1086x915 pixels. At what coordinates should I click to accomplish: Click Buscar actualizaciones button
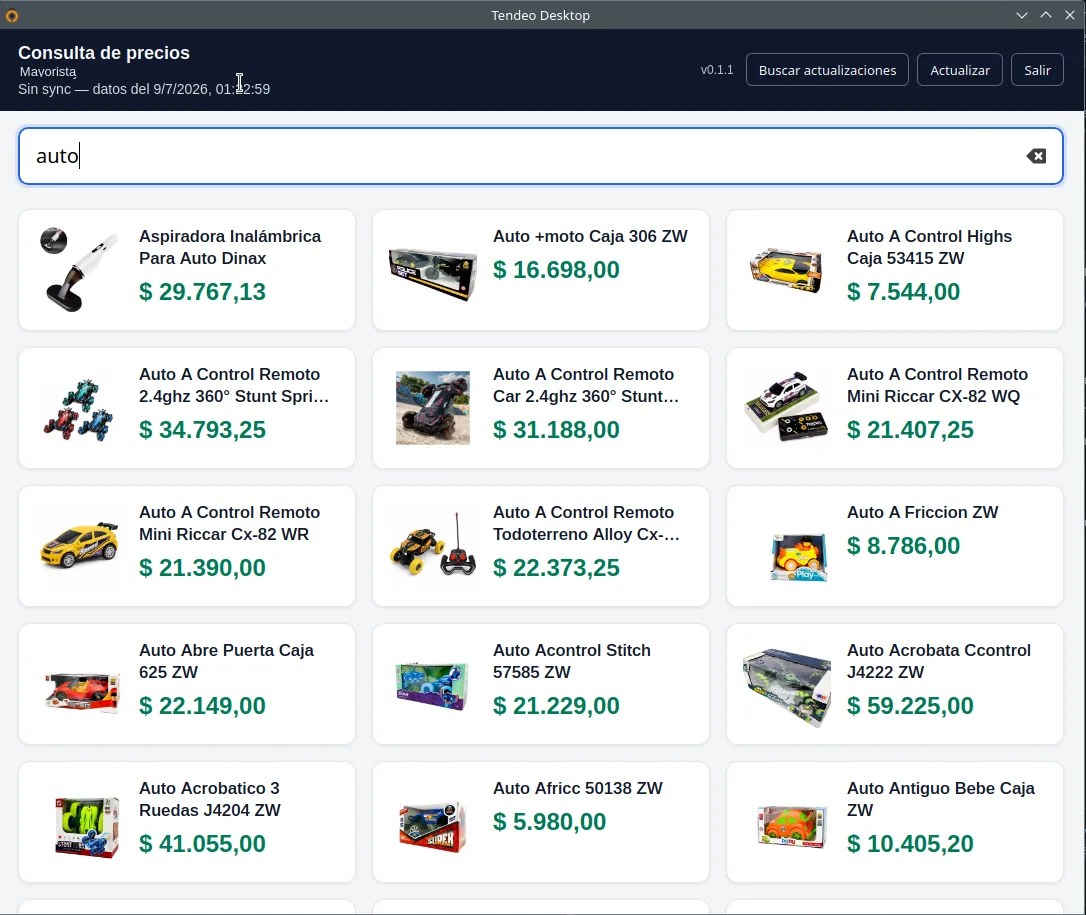point(827,70)
